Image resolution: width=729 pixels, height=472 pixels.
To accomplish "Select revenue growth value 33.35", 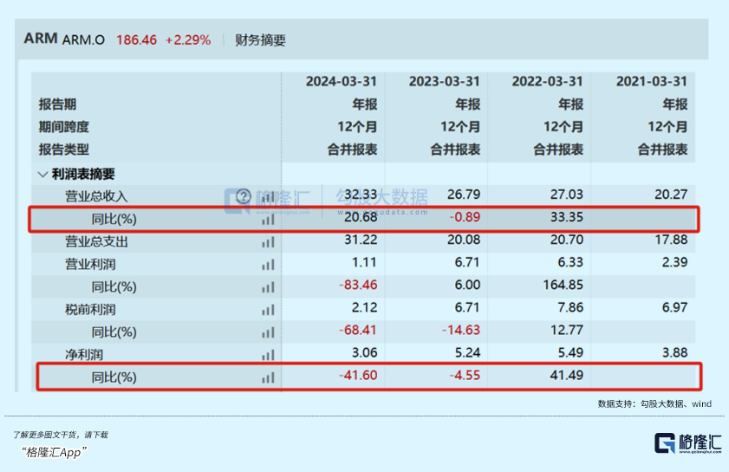I will (566, 217).
